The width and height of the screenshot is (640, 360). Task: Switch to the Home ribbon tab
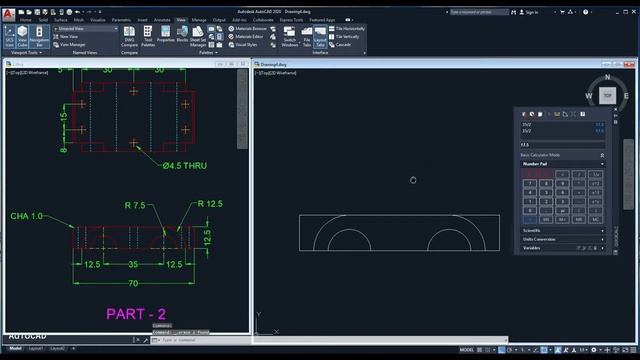25,20
